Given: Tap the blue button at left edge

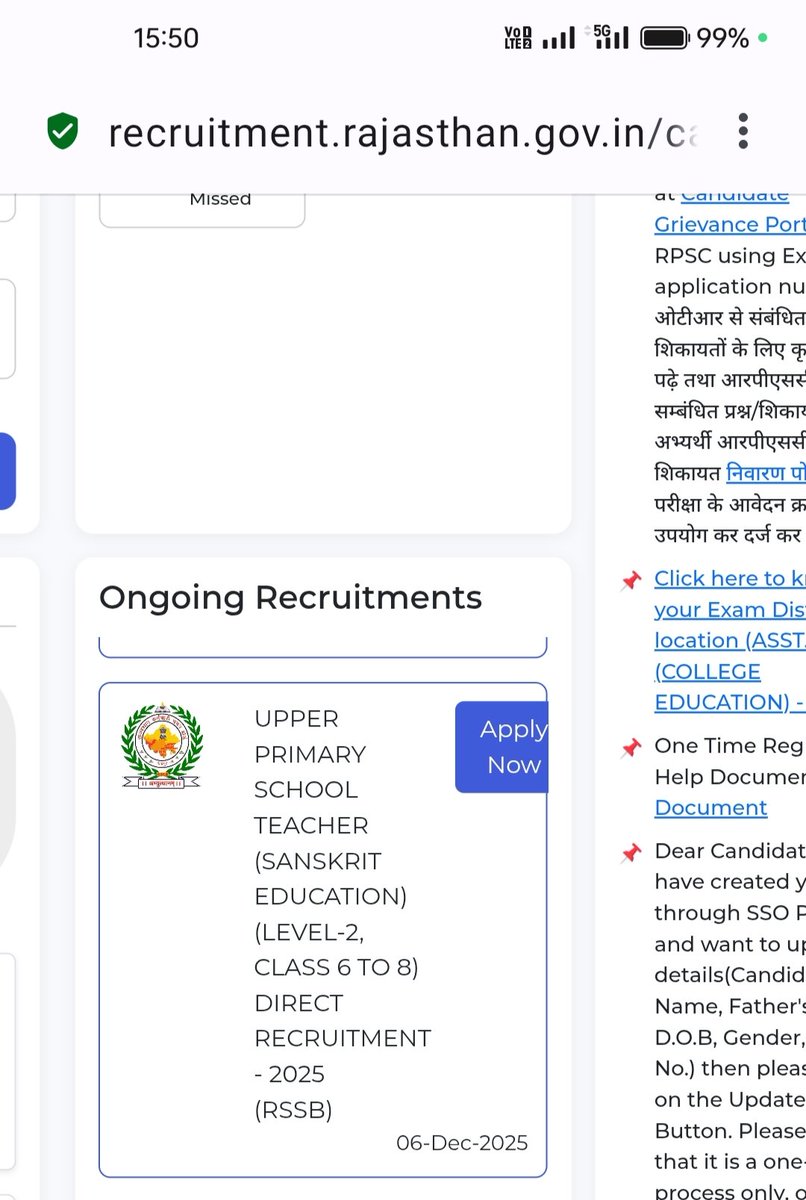Looking at the screenshot, I should click(7, 471).
